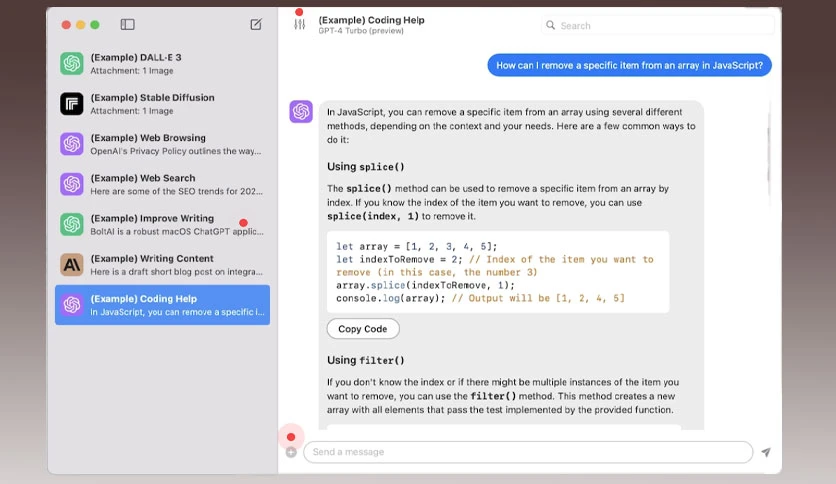Viewport: 836px width, 484px height.
Task: Click the Improve Writing chat avatar icon
Action: [72, 224]
